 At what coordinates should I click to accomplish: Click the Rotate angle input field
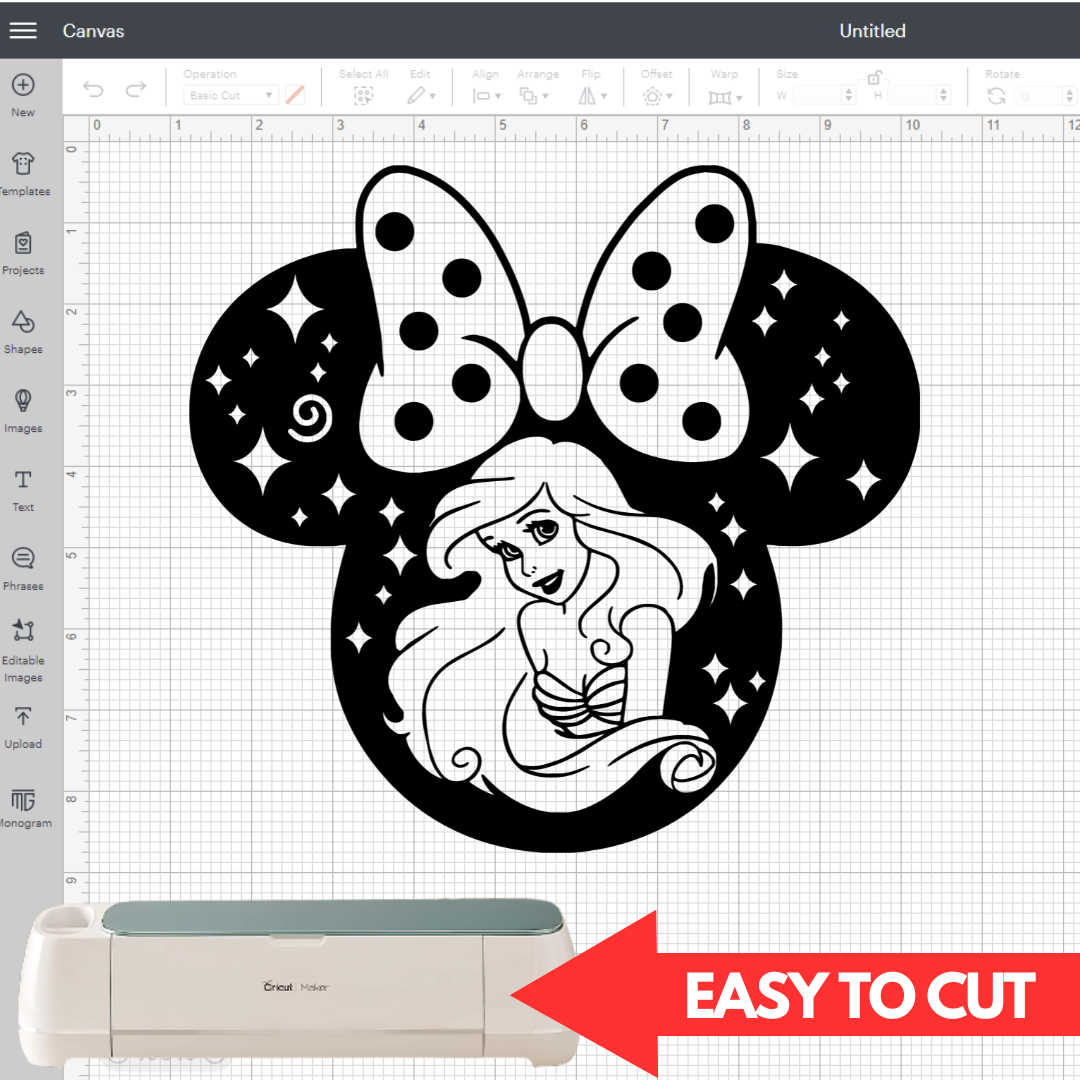point(1038,96)
